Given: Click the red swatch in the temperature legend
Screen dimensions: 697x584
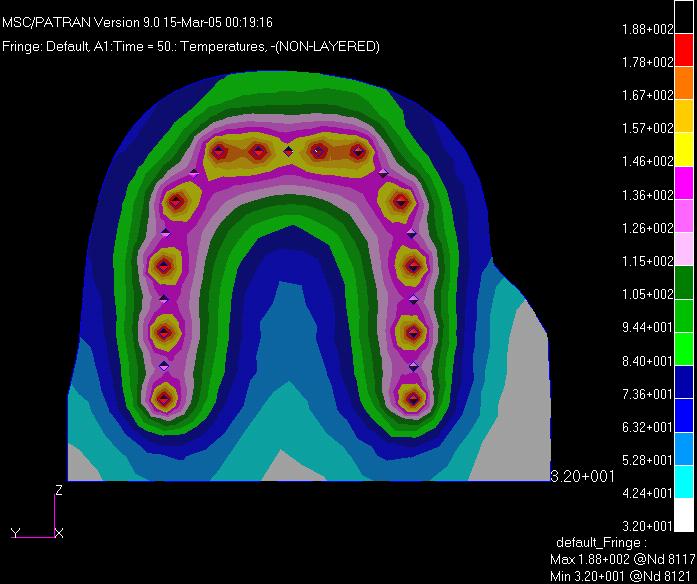Looking at the screenshot, I should 684,46.
